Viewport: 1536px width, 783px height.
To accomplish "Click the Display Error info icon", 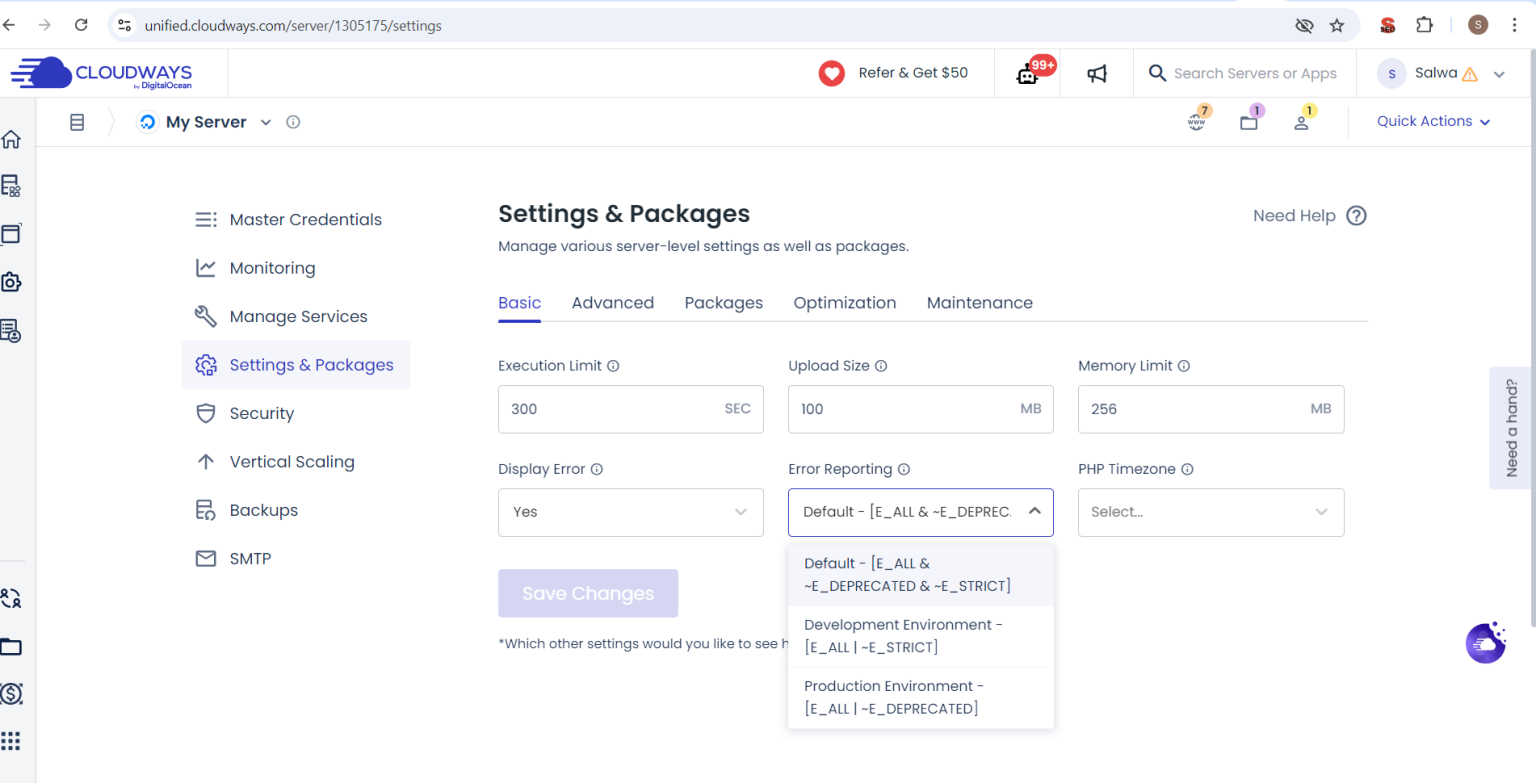I will tap(597, 469).
